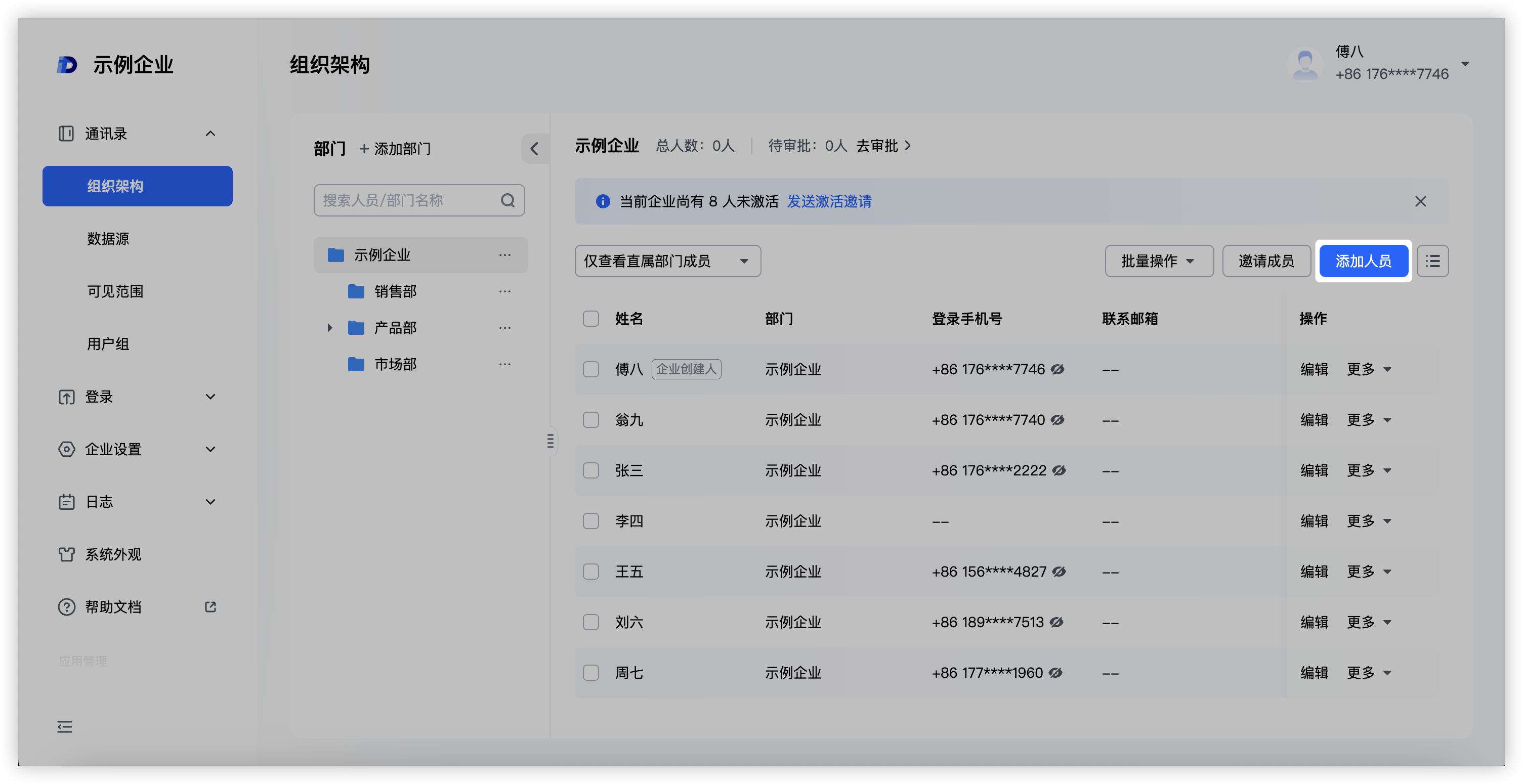
Task: Close the activation notice banner
Action: pyautogui.click(x=1420, y=201)
